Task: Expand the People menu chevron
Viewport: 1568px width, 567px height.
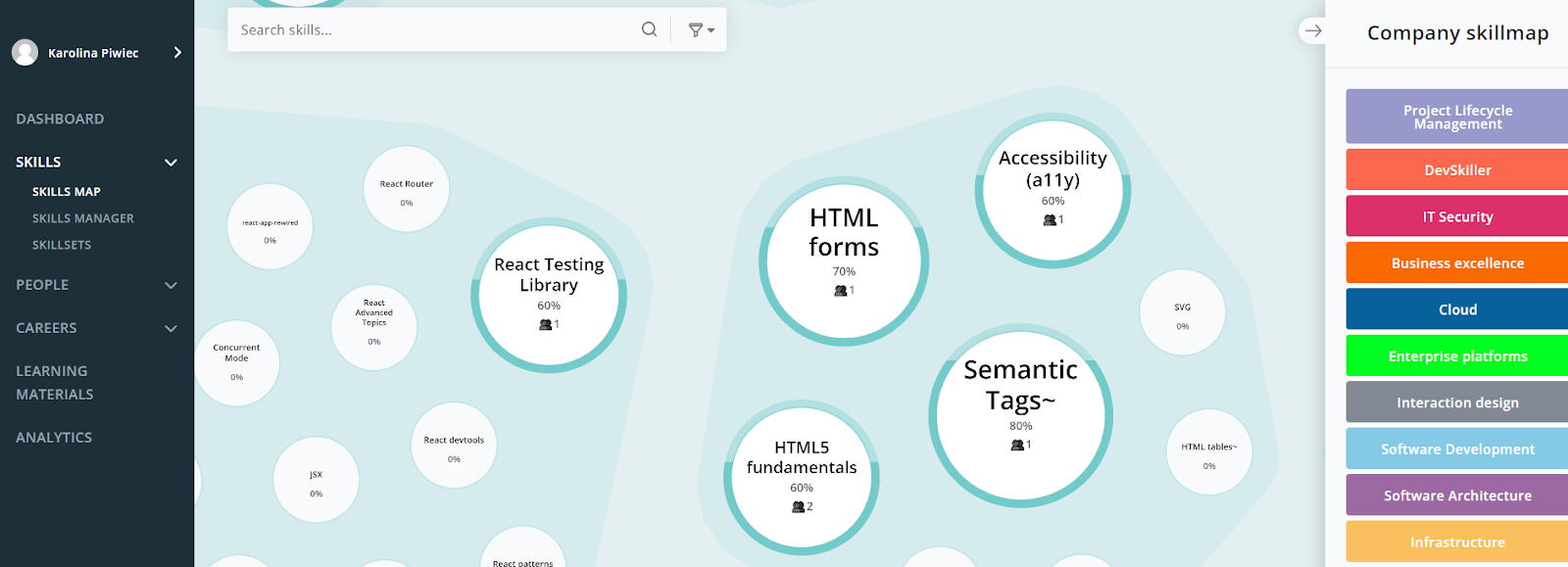Action: pos(171,286)
